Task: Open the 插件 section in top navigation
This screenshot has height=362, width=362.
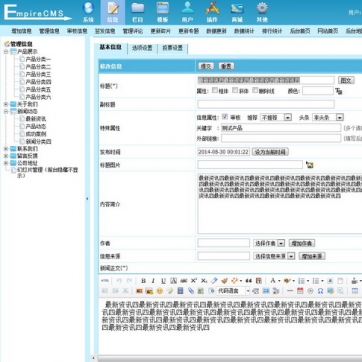Action: click(x=212, y=12)
